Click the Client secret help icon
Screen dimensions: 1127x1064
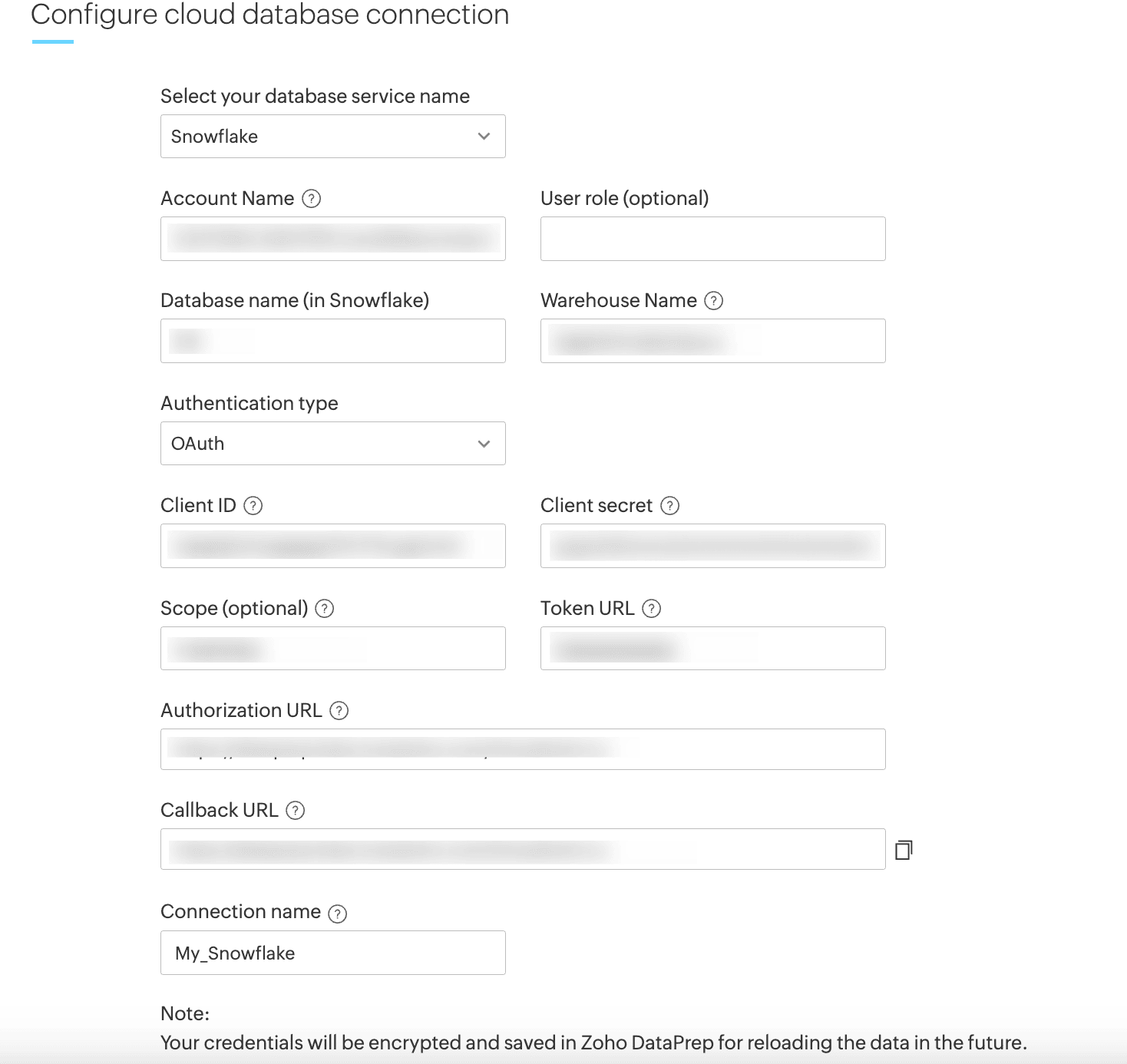tap(670, 506)
